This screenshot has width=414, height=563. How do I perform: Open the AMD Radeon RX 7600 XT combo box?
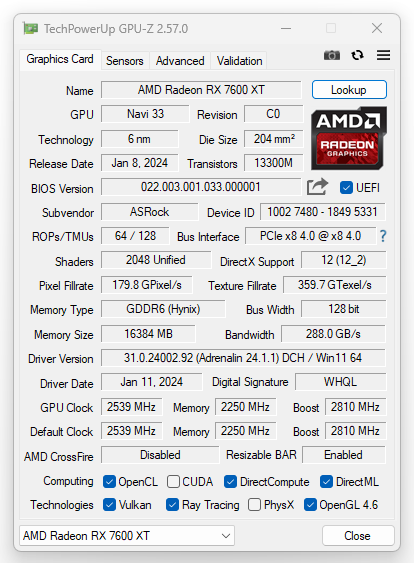pyautogui.click(x=127, y=536)
